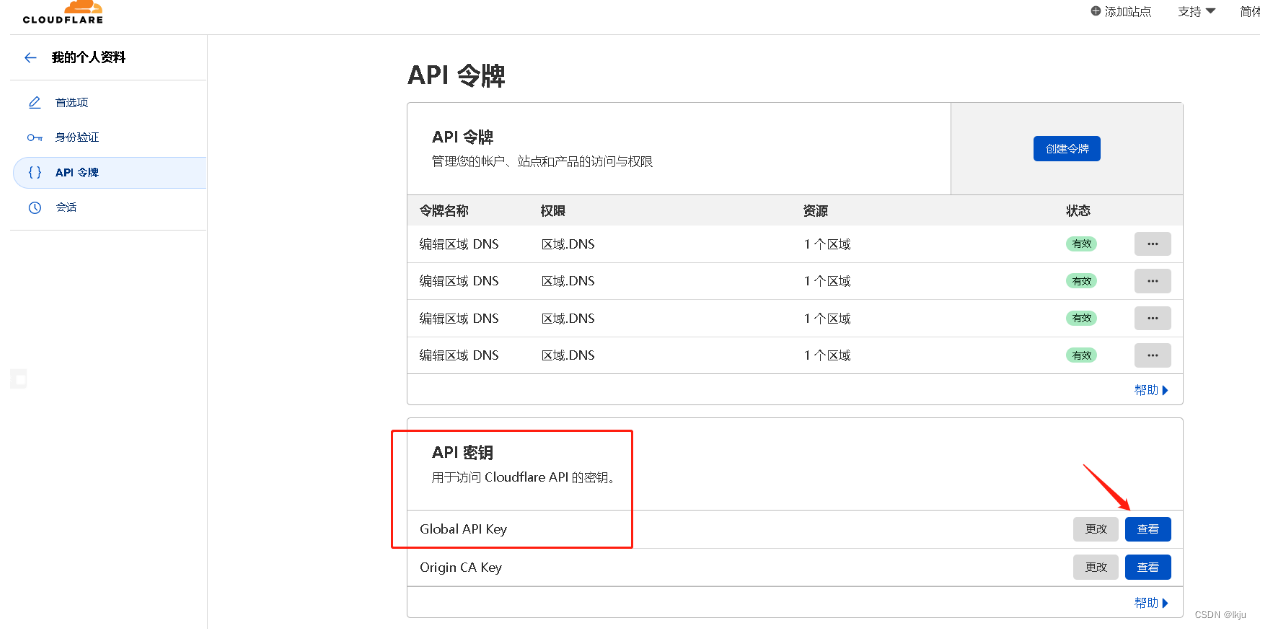The width and height of the screenshot is (1261, 629).
Task: Open more options for fourth token row
Action: tap(1152, 355)
